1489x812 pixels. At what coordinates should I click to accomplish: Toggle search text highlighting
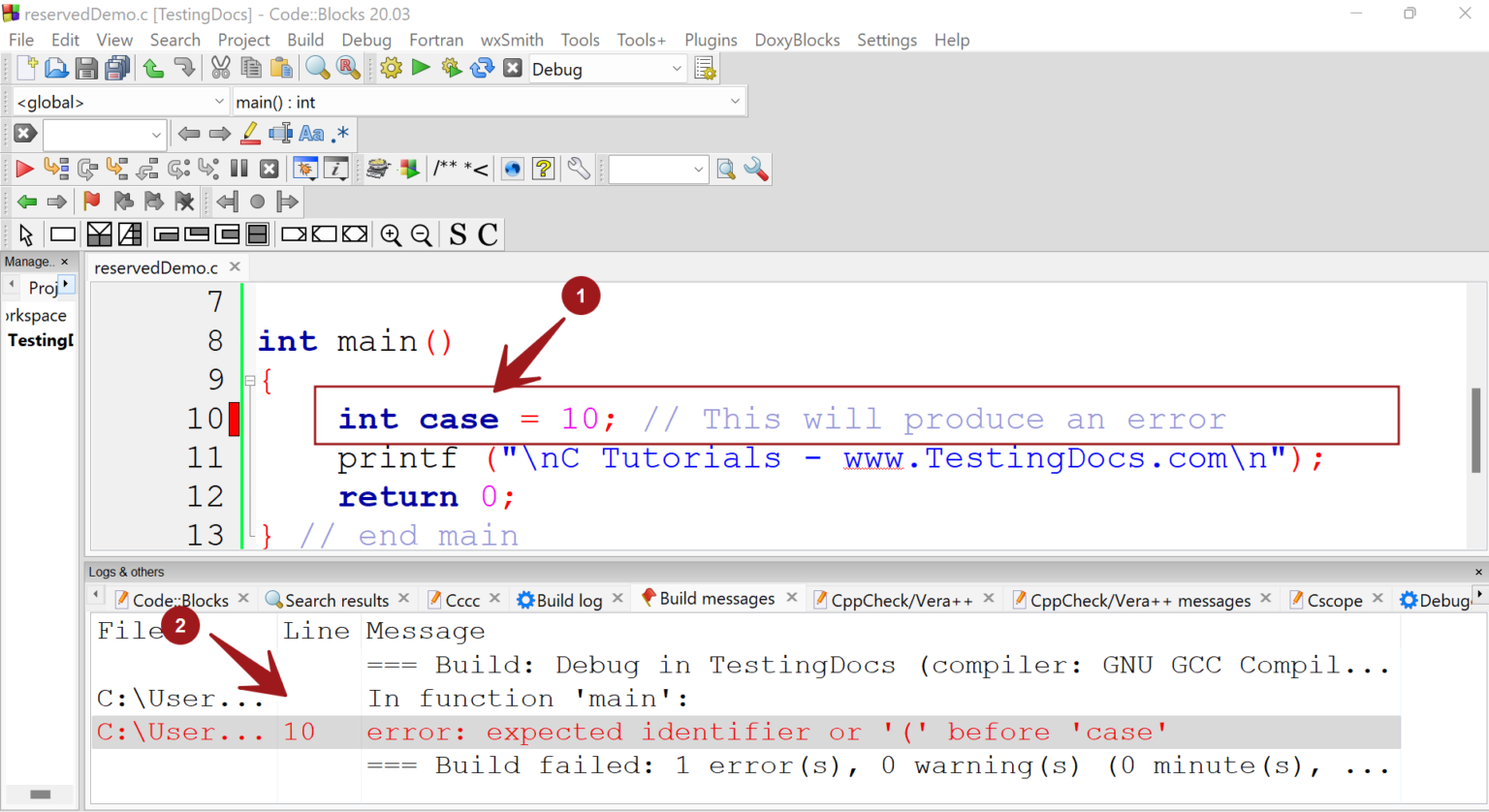click(x=248, y=133)
